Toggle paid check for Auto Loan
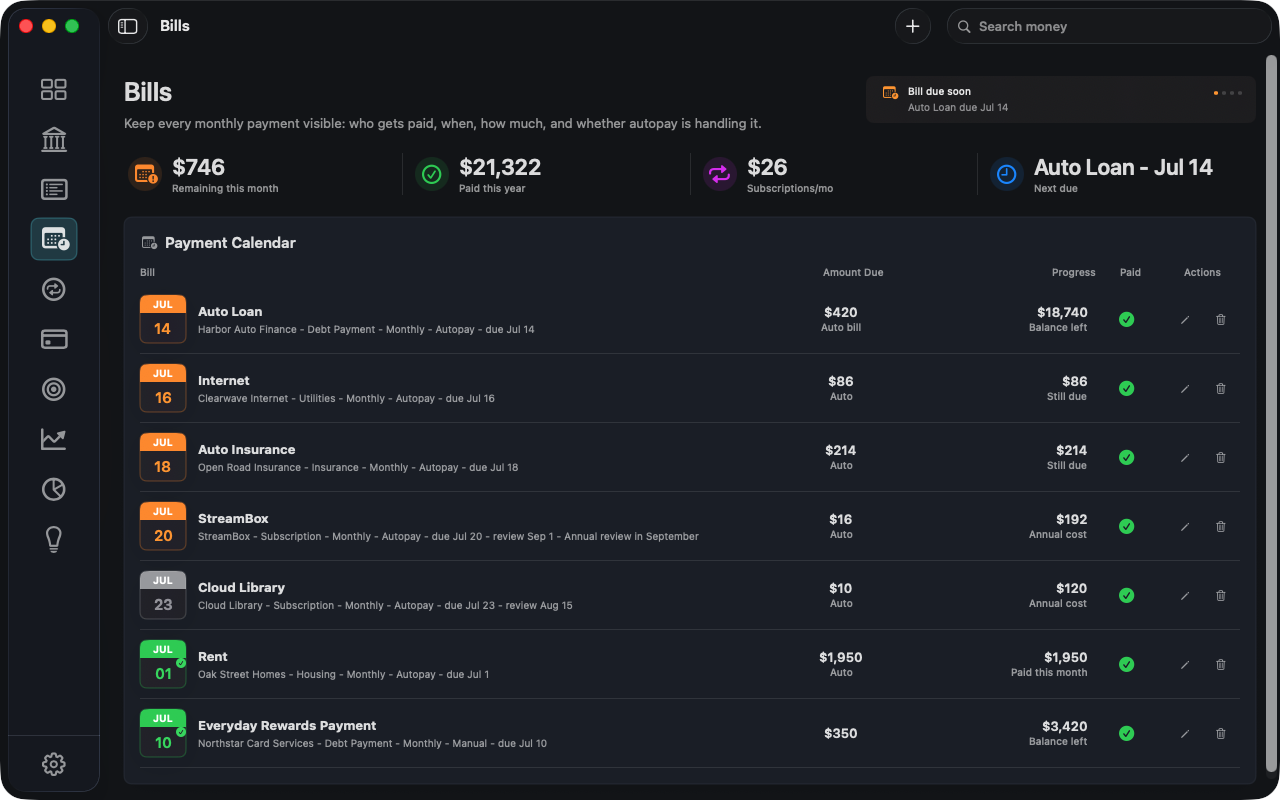1280x800 pixels. point(1126,320)
